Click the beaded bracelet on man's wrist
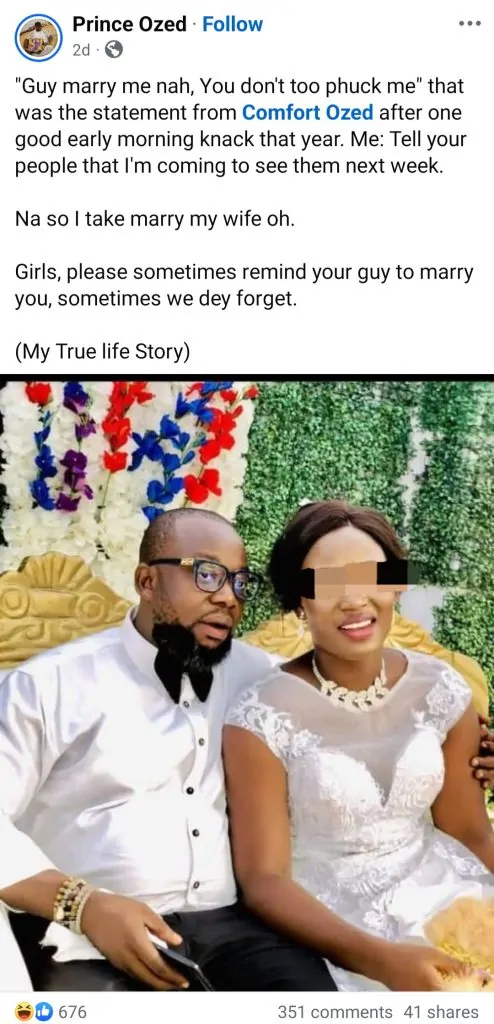The width and height of the screenshot is (494, 1024). coord(74,905)
